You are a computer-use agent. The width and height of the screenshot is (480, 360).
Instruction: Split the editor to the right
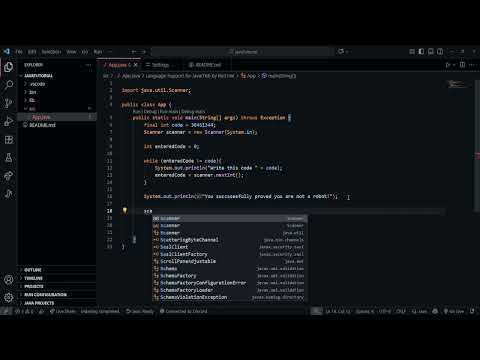click(462, 65)
